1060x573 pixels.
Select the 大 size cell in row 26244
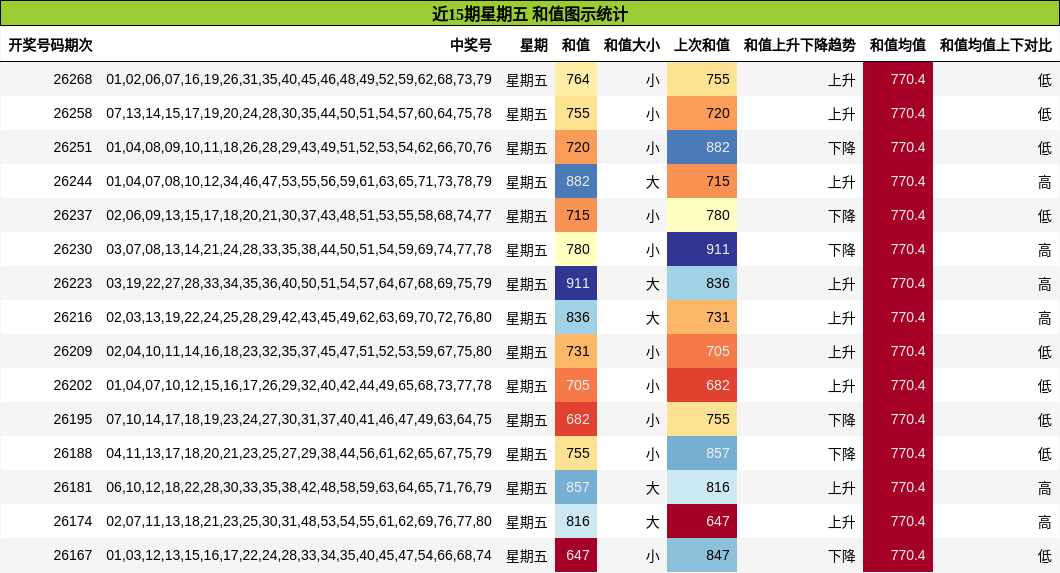[652, 182]
